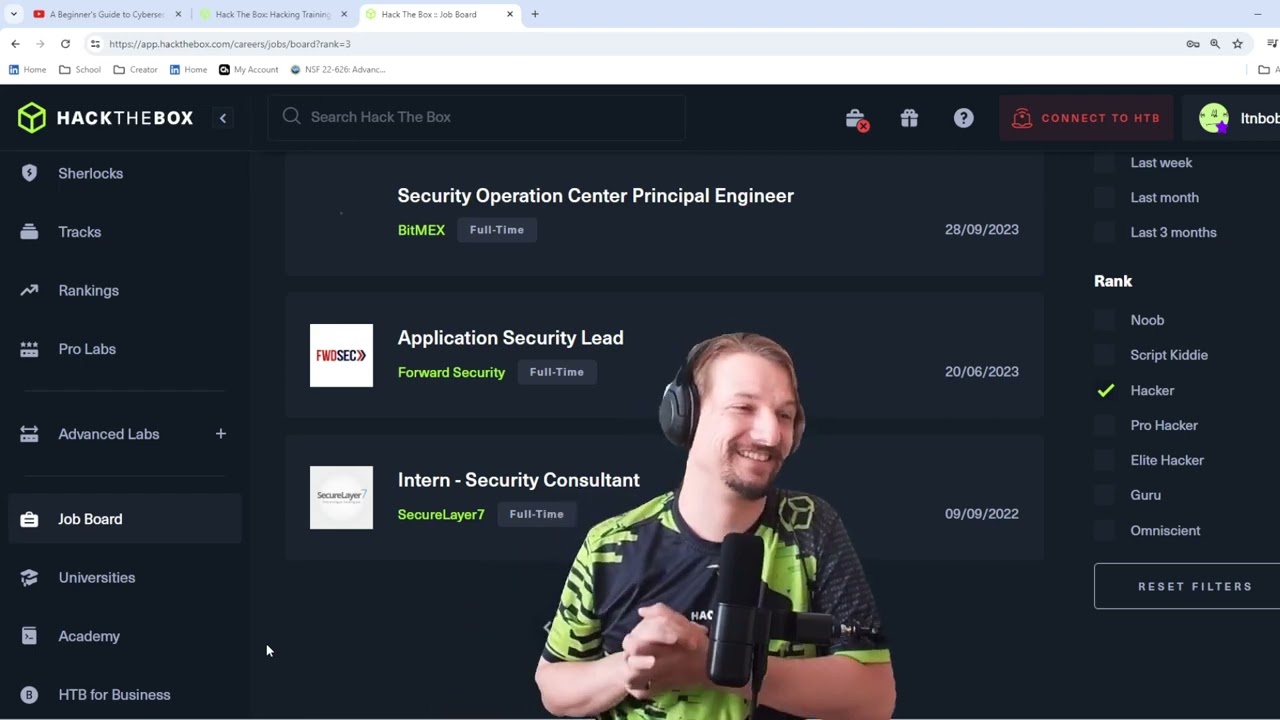1280x720 pixels.
Task: Click the Academy icon
Action: (x=29, y=636)
